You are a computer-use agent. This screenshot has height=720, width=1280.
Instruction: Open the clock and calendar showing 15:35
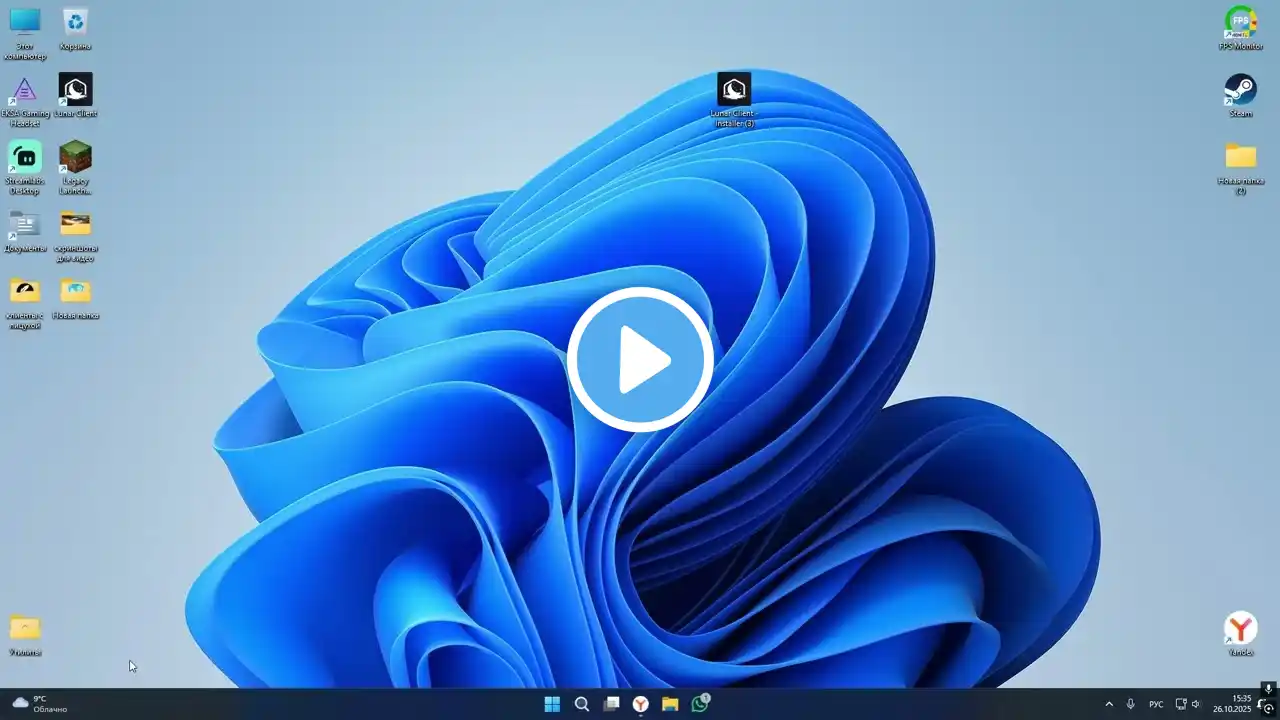1233,704
